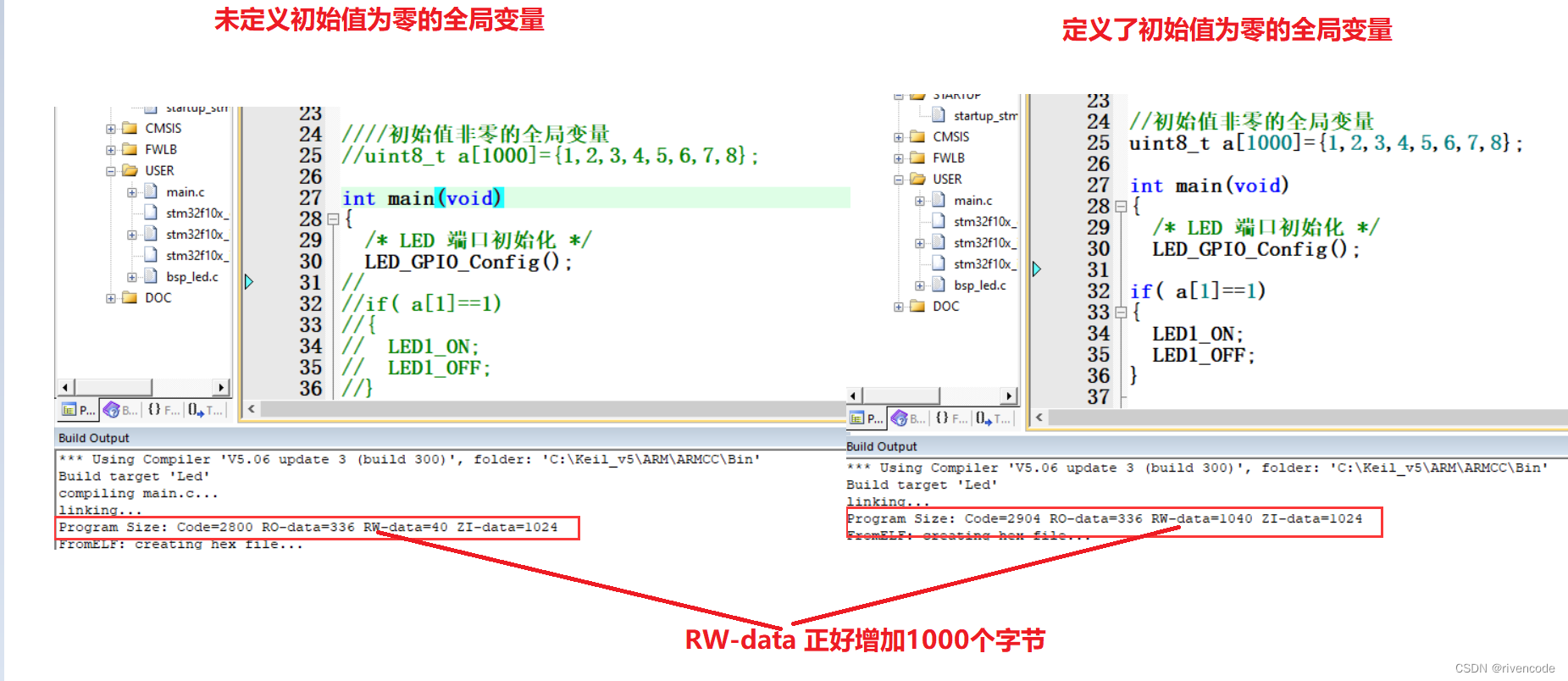
Task: Click DOC folder icon in right project tree
Action: pos(917,306)
